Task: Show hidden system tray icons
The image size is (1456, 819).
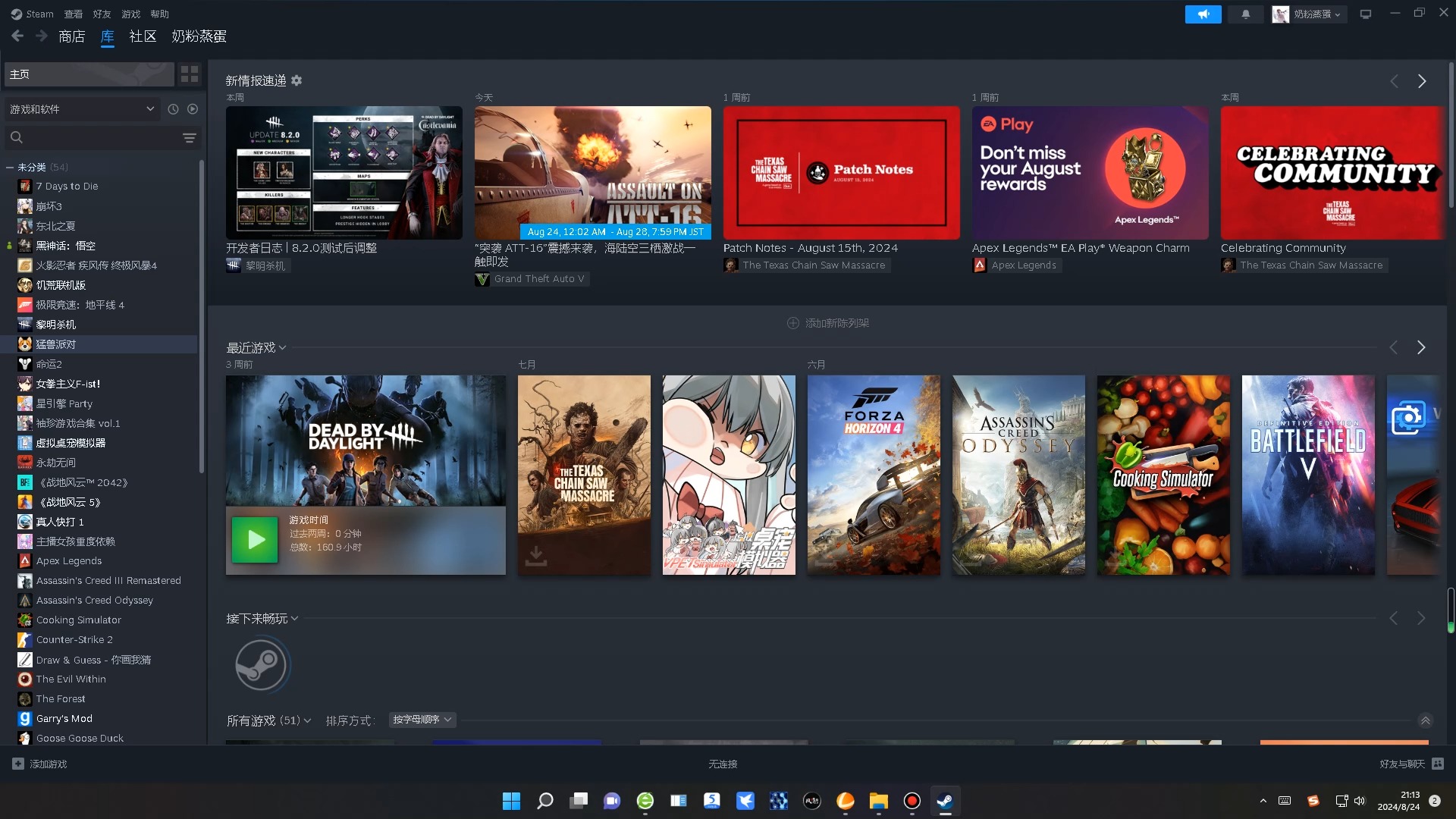Action: [1263, 801]
